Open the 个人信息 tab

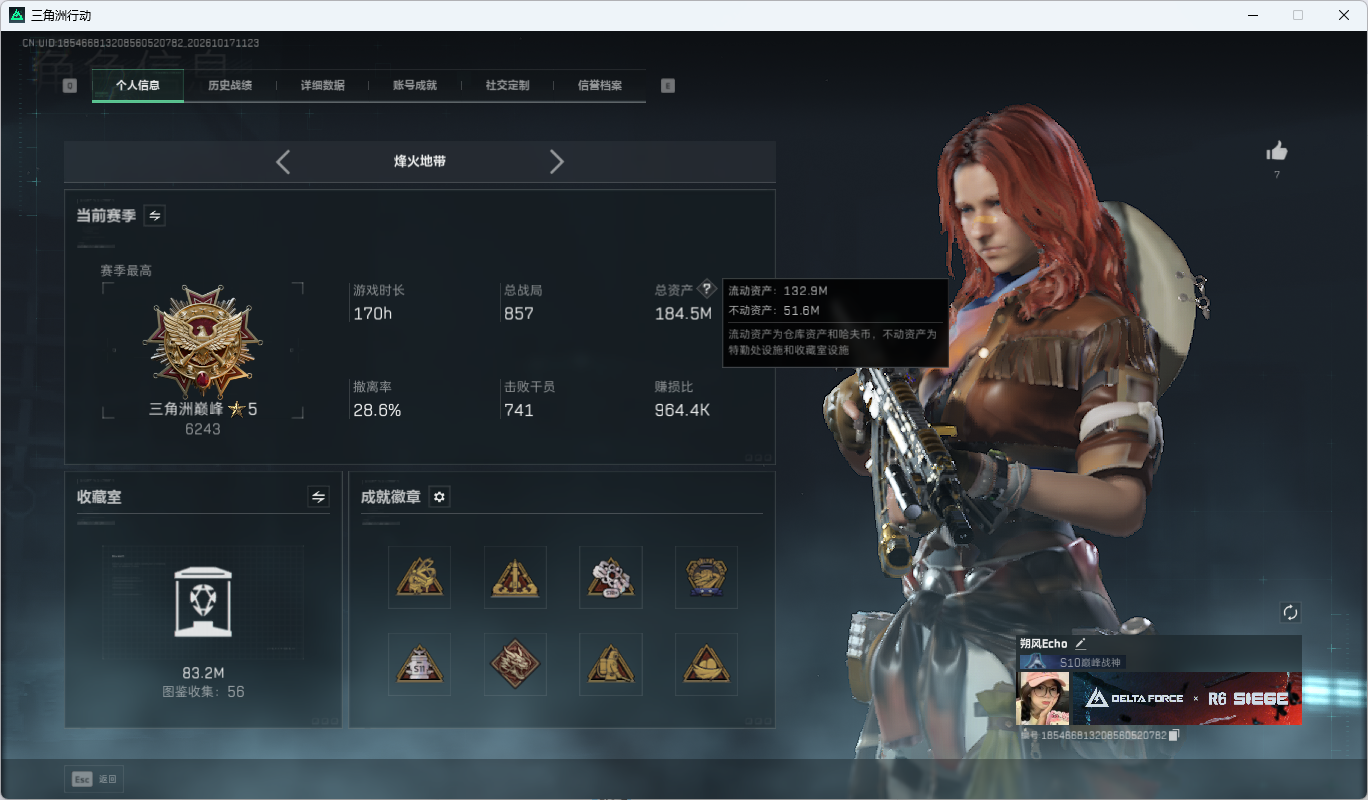pos(138,85)
